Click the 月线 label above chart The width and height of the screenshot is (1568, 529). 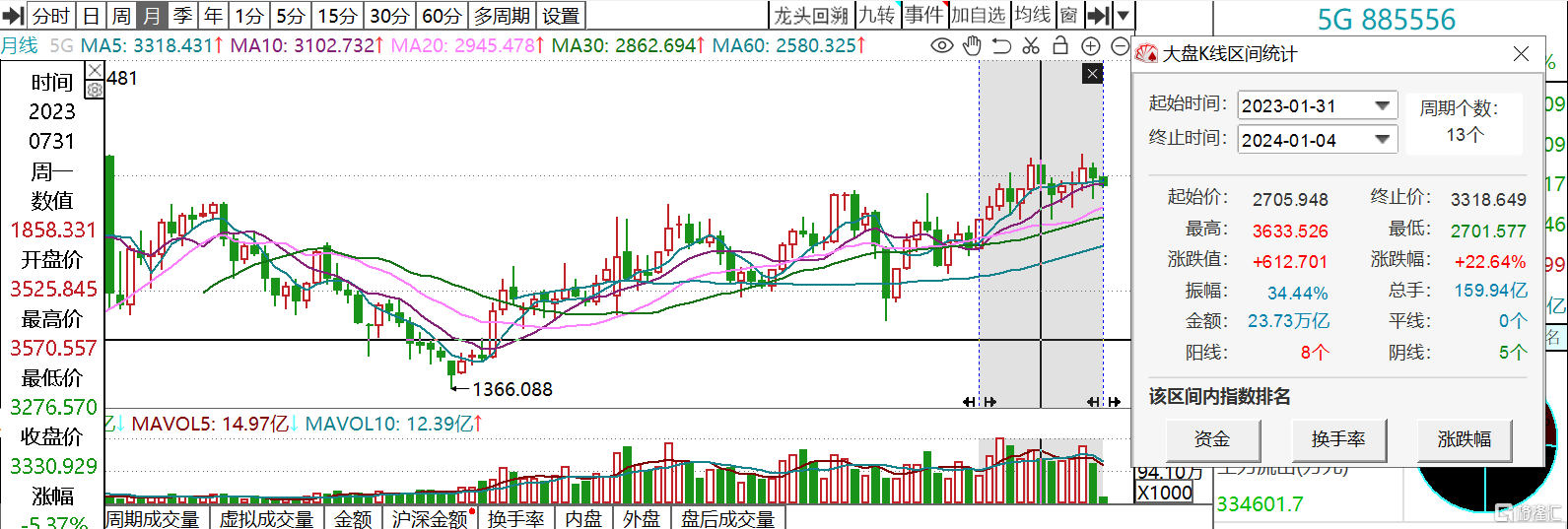click(19, 45)
